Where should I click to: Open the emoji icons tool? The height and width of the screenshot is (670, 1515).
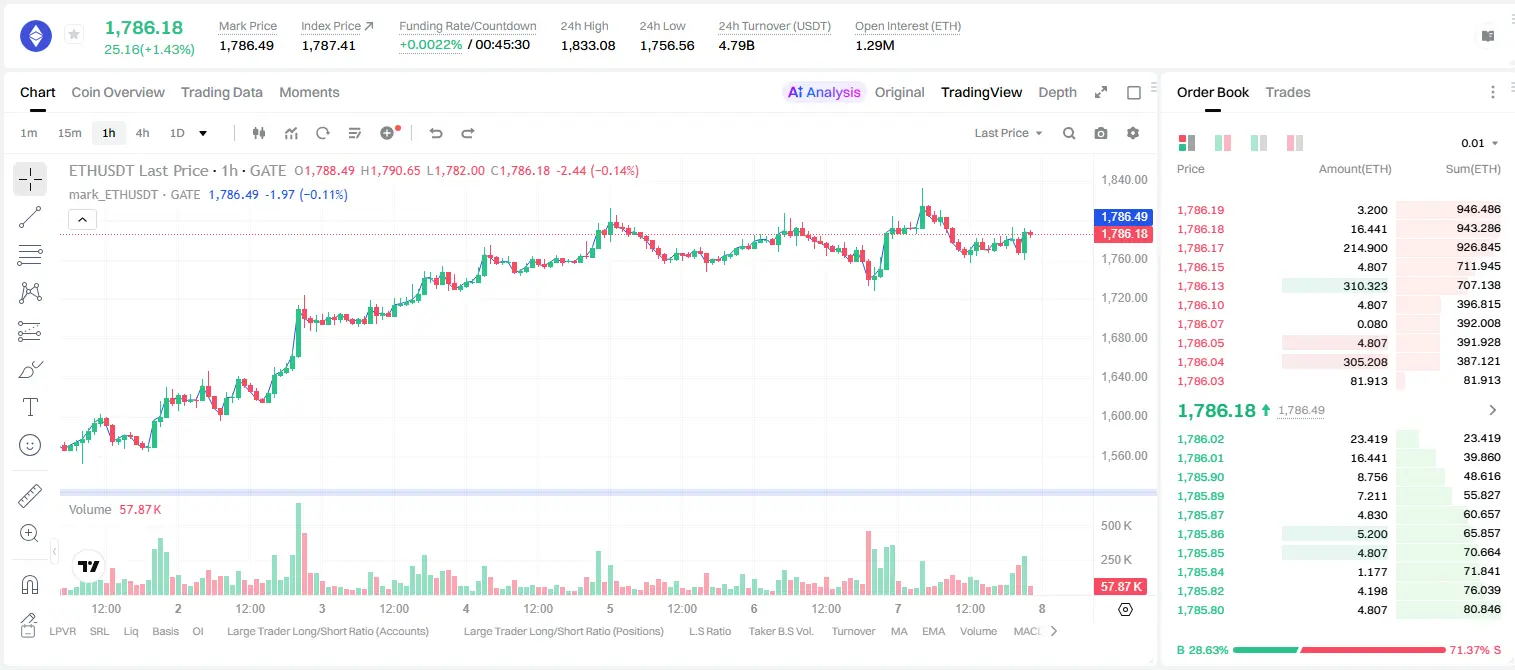pyautogui.click(x=30, y=445)
